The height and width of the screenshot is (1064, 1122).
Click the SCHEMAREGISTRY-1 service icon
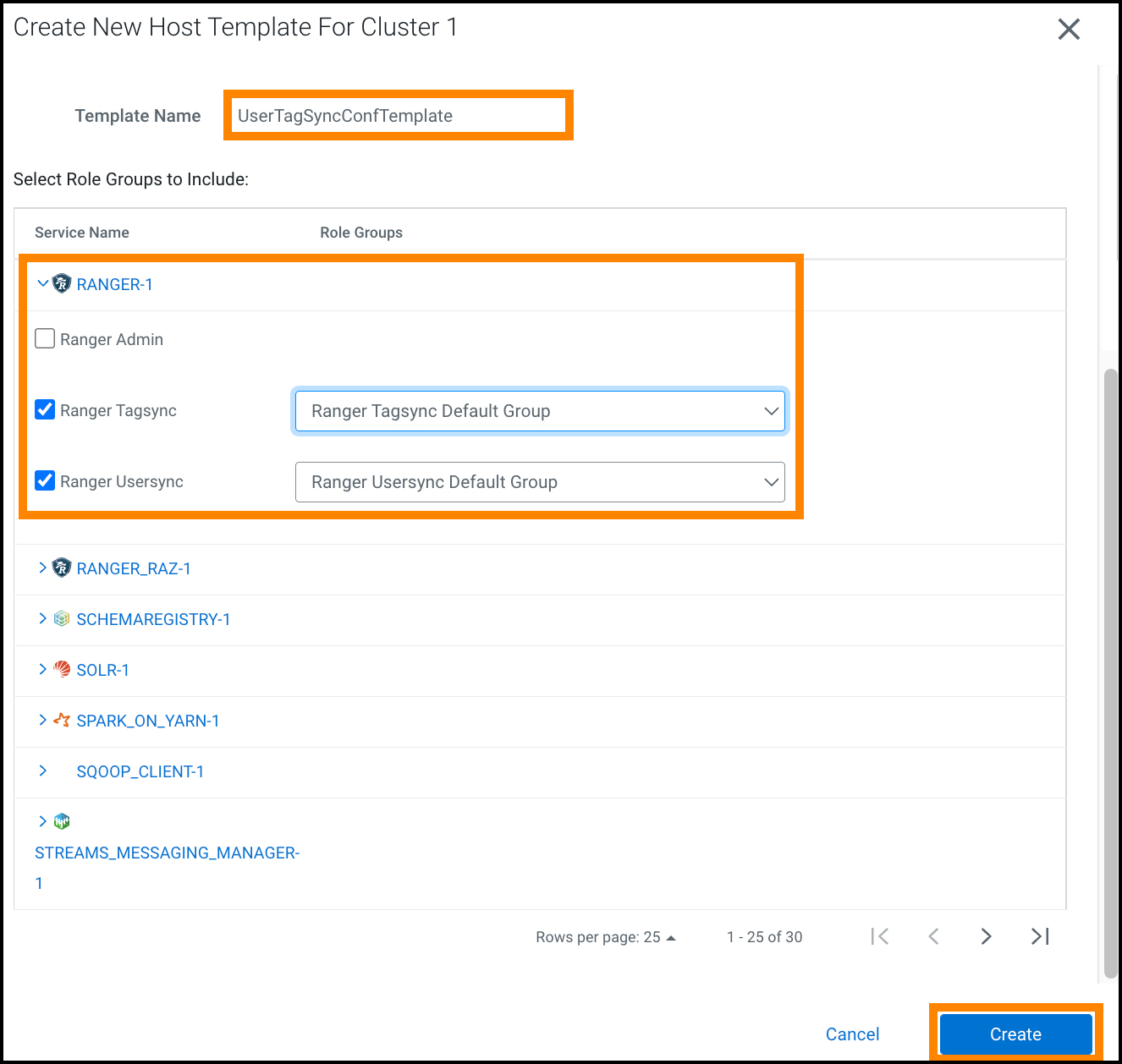62,619
